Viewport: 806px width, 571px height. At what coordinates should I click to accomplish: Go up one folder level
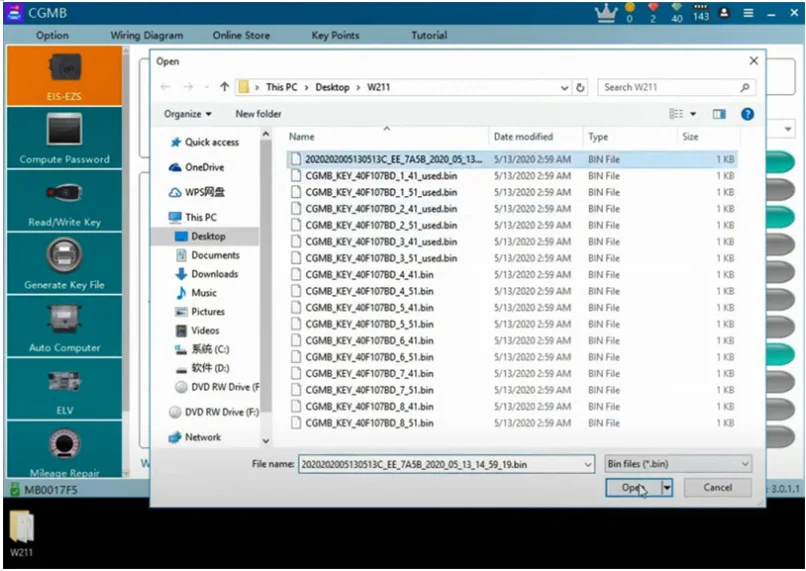pos(224,87)
